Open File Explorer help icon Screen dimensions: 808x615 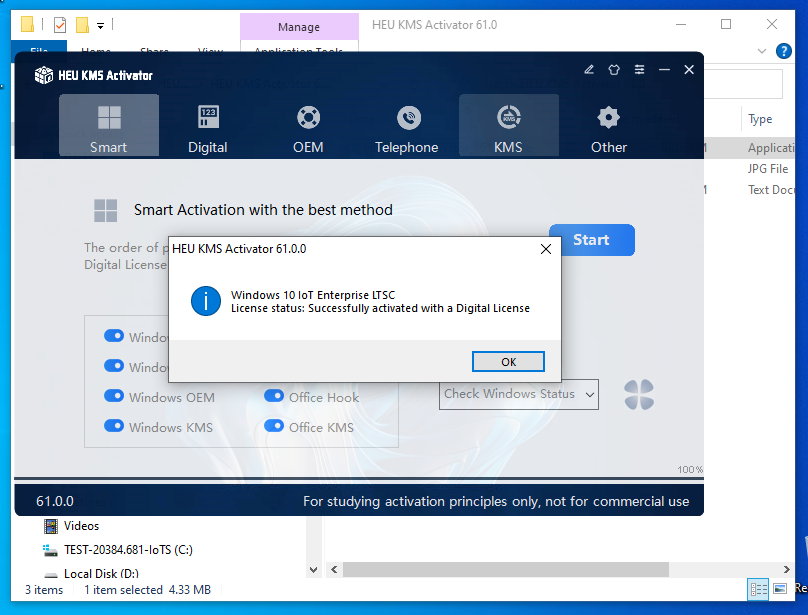click(x=784, y=51)
